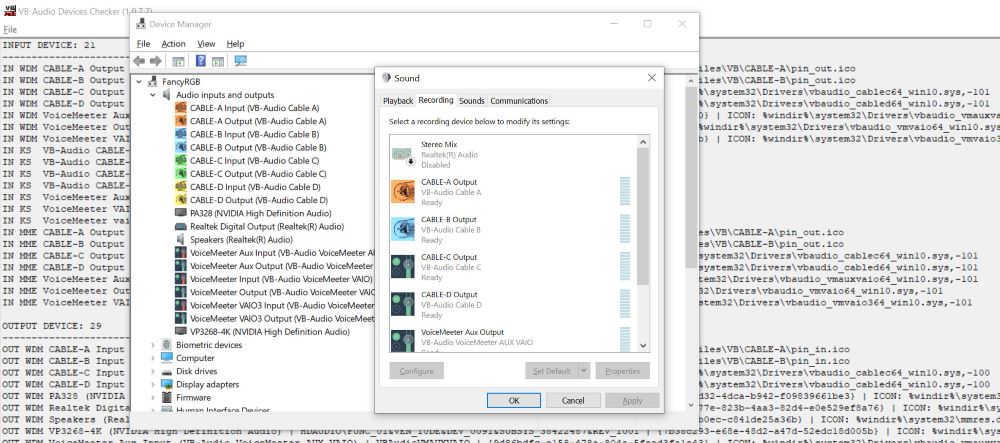1000x443 pixels.
Task: Click the Apply button in Sound dialog
Action: tap(632, 400)
